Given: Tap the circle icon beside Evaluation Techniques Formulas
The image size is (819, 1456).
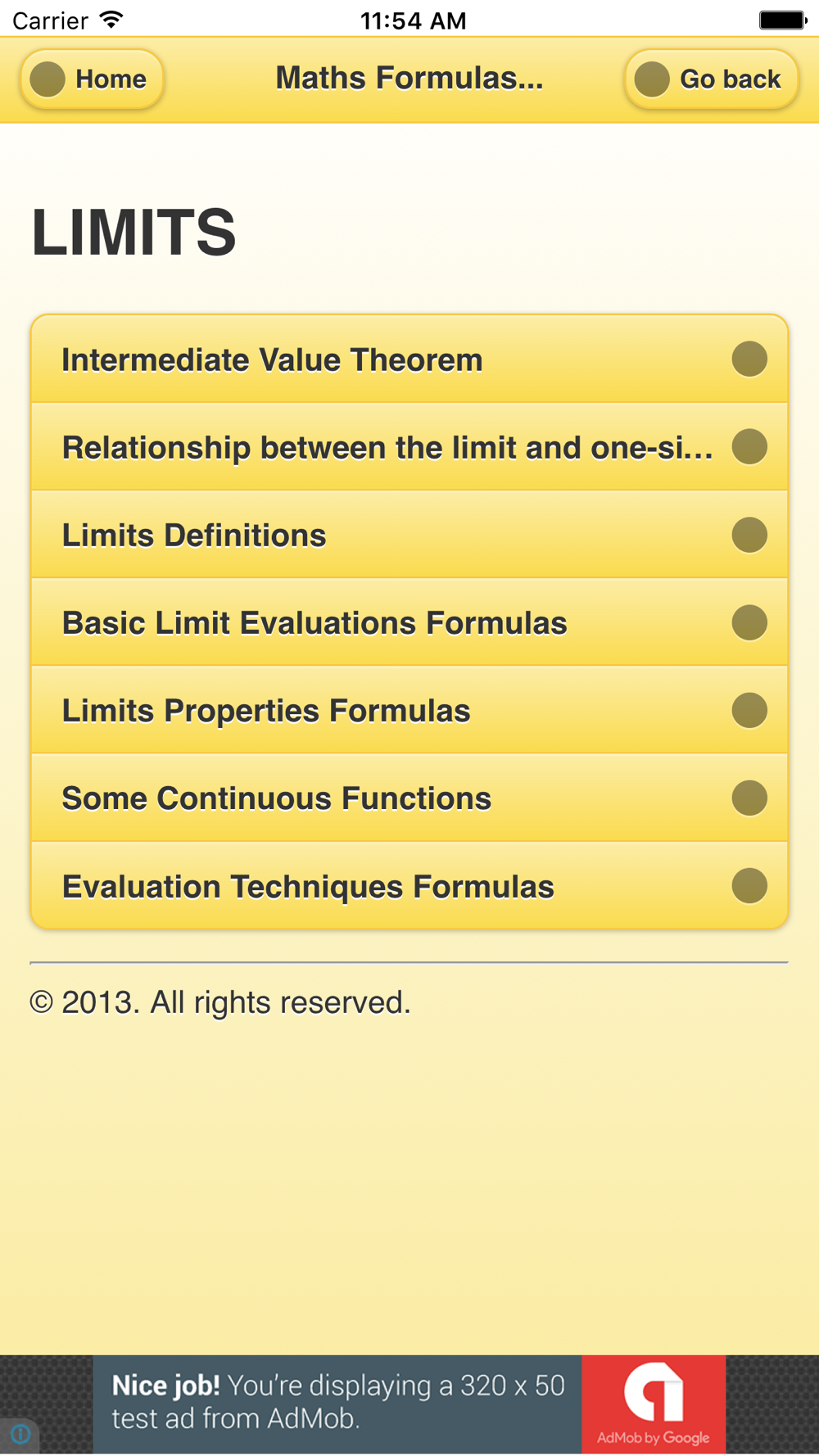Looking at the screenshot, I should (749, 885).
